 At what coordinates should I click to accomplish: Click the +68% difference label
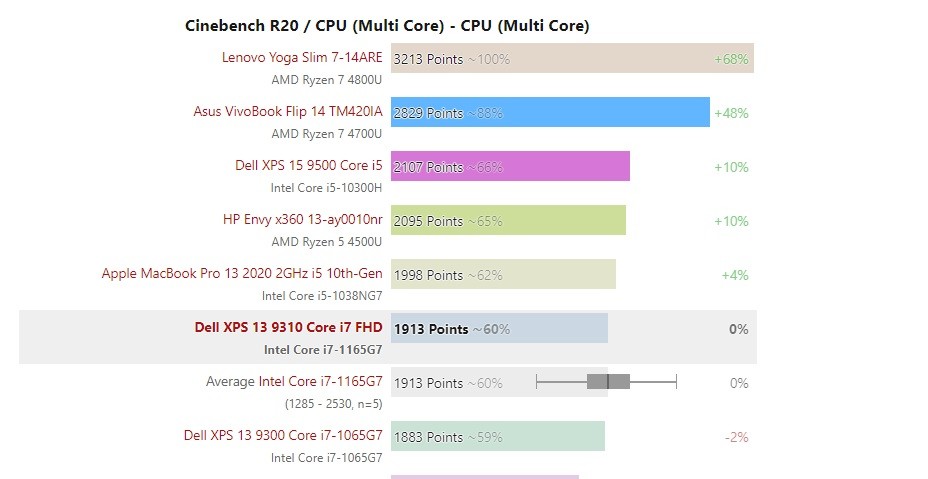[731, 59]
